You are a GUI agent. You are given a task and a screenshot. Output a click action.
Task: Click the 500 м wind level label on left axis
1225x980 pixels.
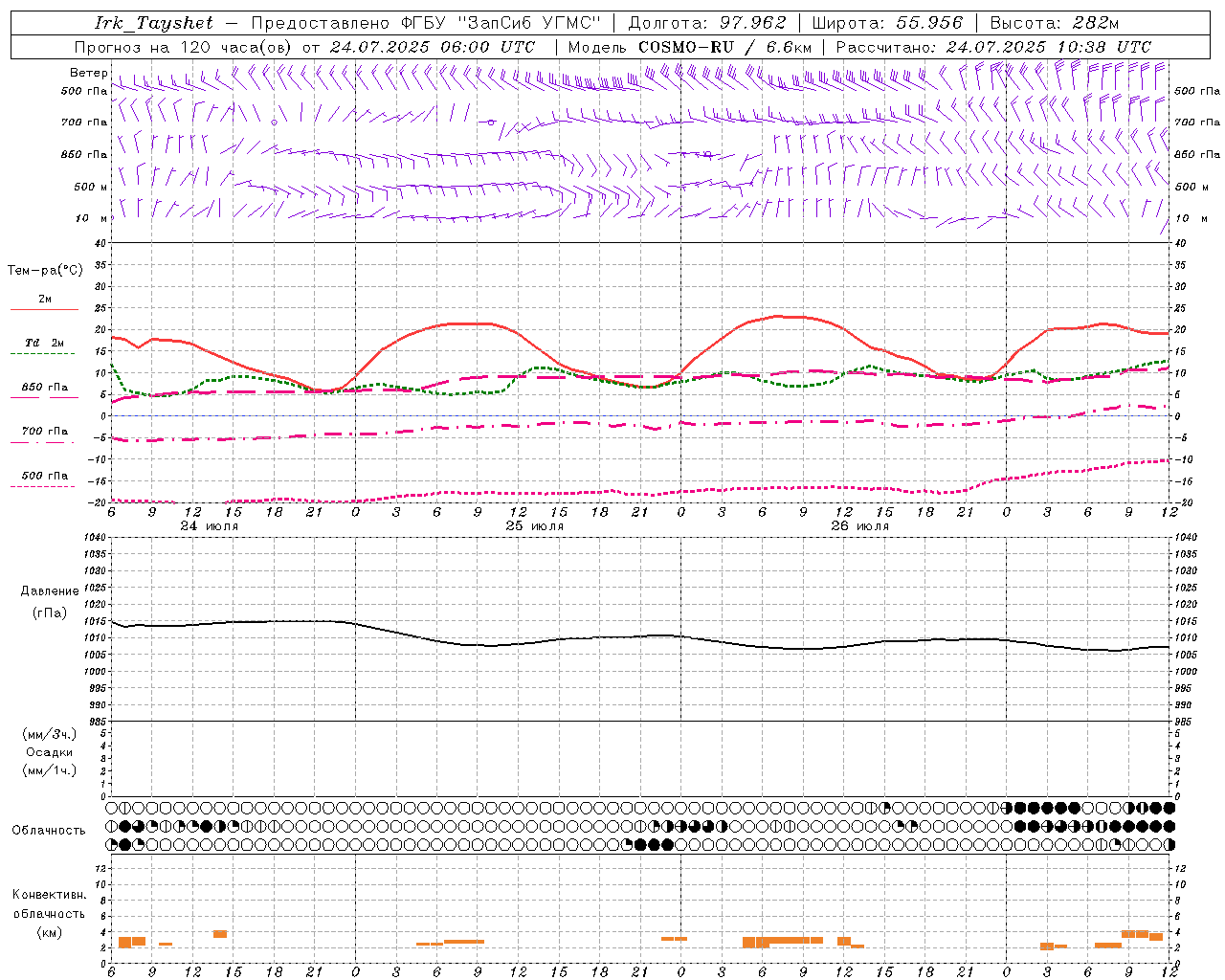(92, 187)
